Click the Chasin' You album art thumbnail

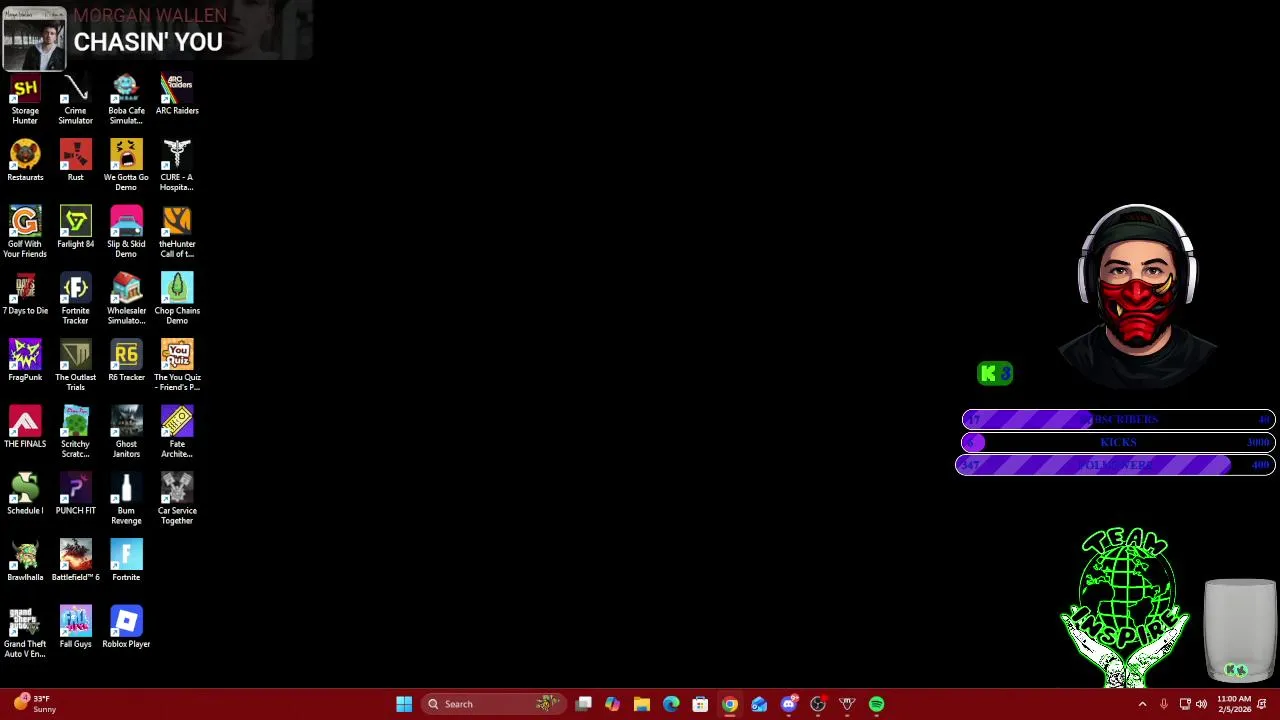pos(34,38)
